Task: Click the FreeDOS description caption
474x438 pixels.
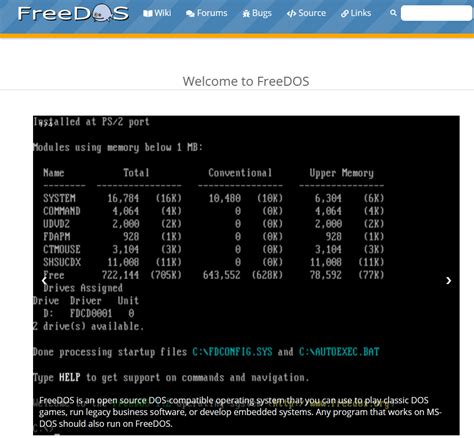Action: [240, 412]
